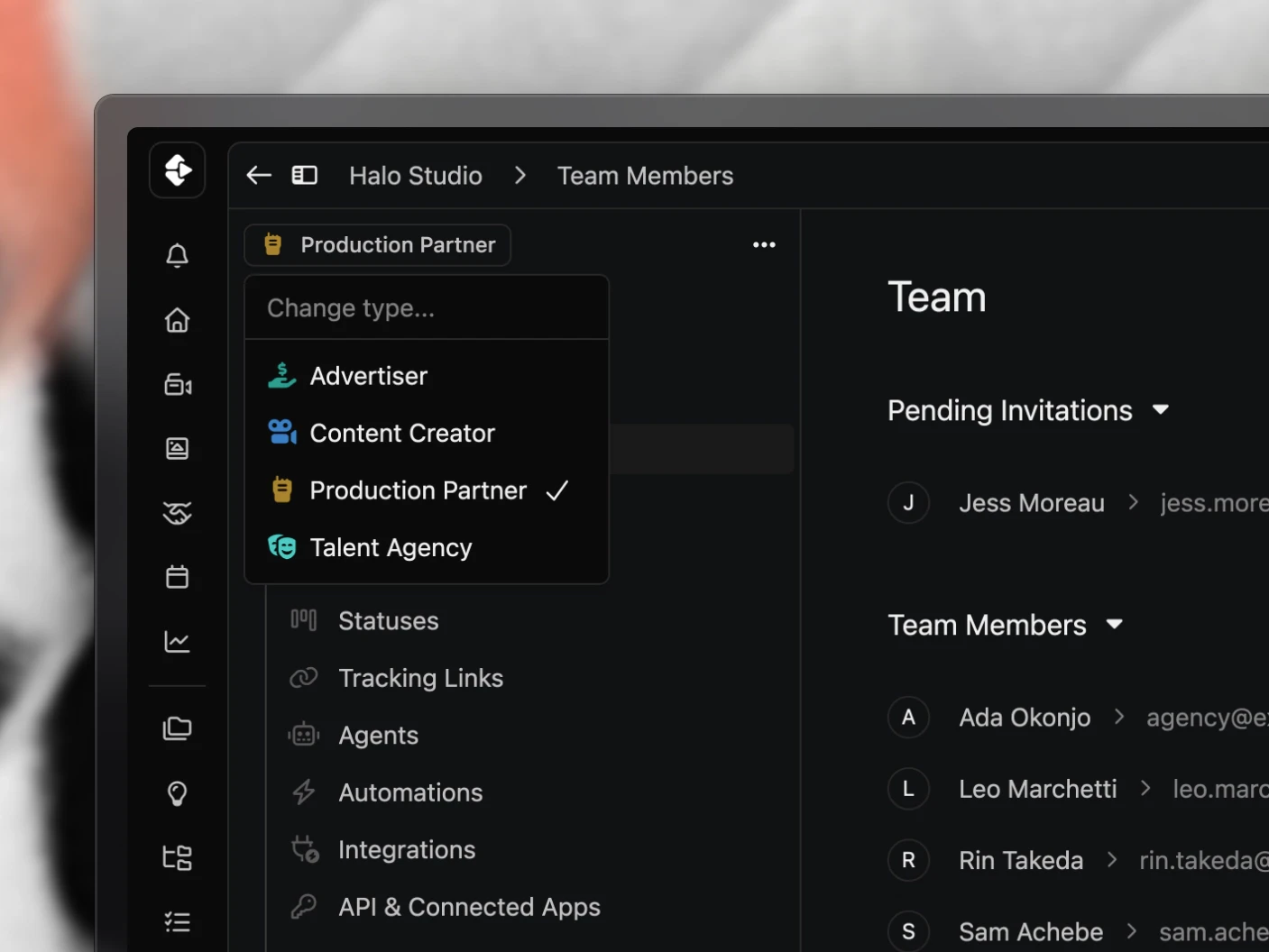Open the handshake deals sidebar icon
Viewport: 1269px width, 952px height.
tap(178, 513)
